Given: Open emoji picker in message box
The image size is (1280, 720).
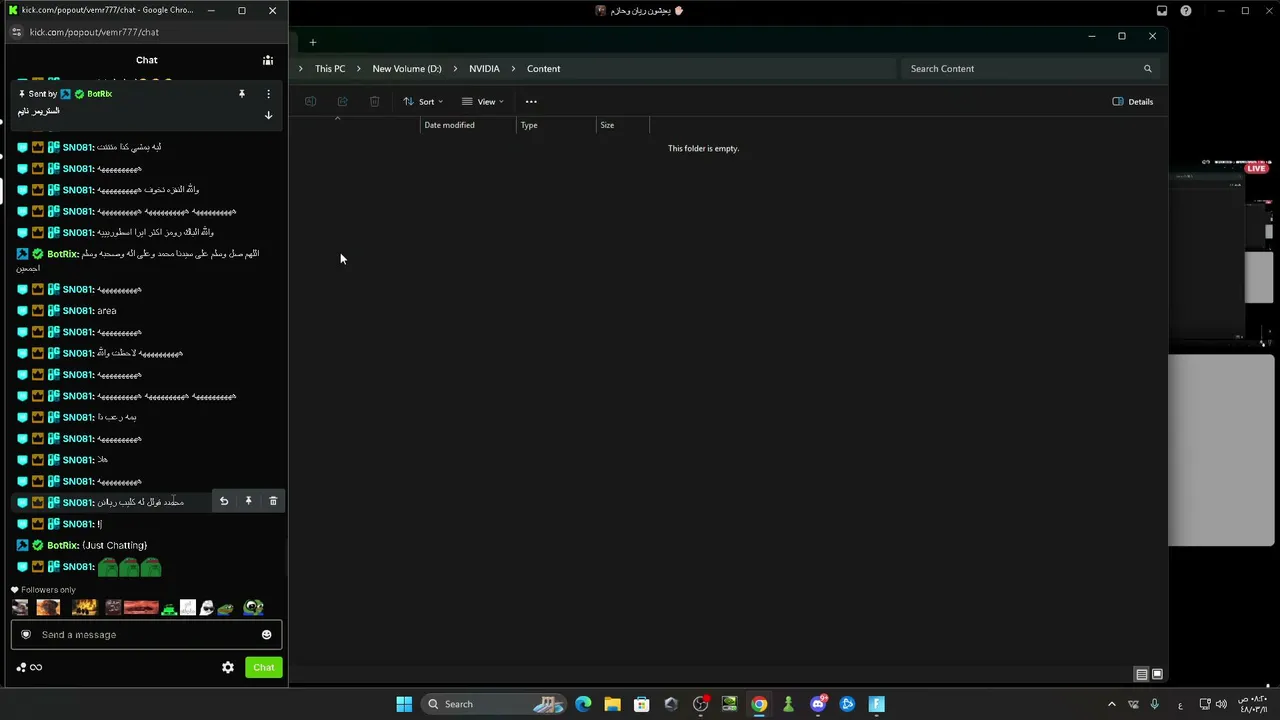Looking at the screenshot, I should 266,634.
